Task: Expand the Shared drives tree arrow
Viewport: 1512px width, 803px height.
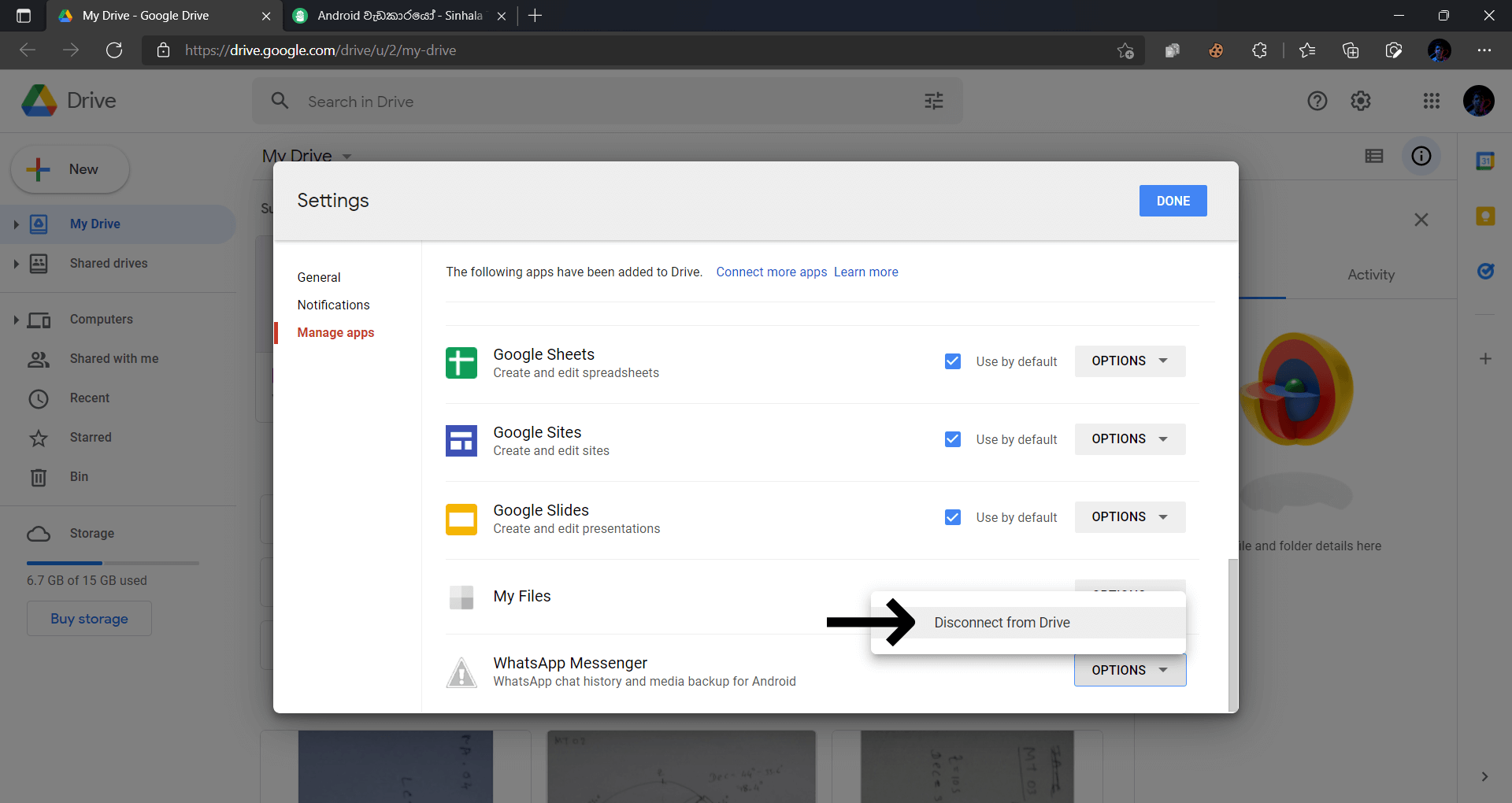Action: click(16, 264)
